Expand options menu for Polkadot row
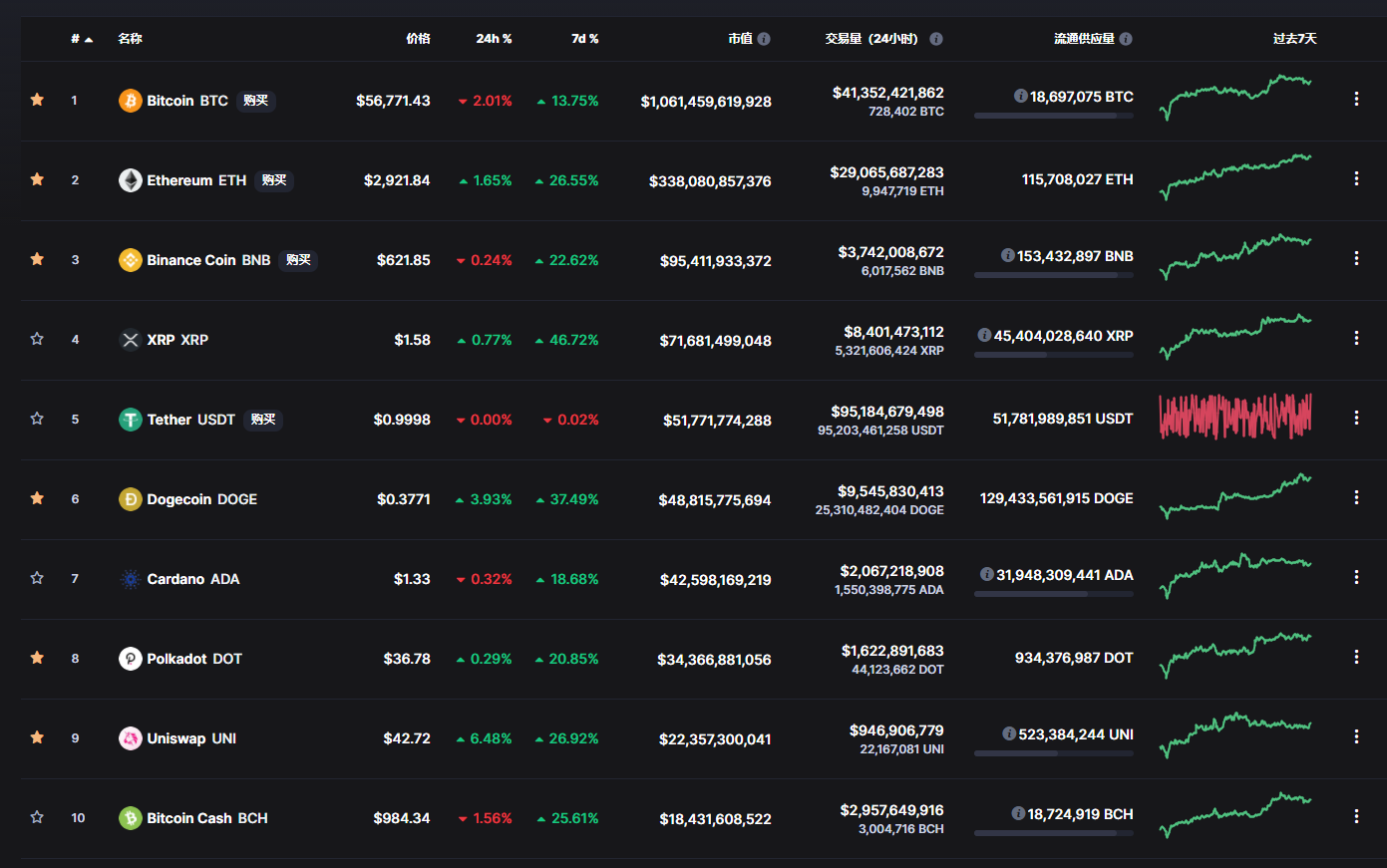The height and width of the screenshot is (868, 1387). point(1356,657)
